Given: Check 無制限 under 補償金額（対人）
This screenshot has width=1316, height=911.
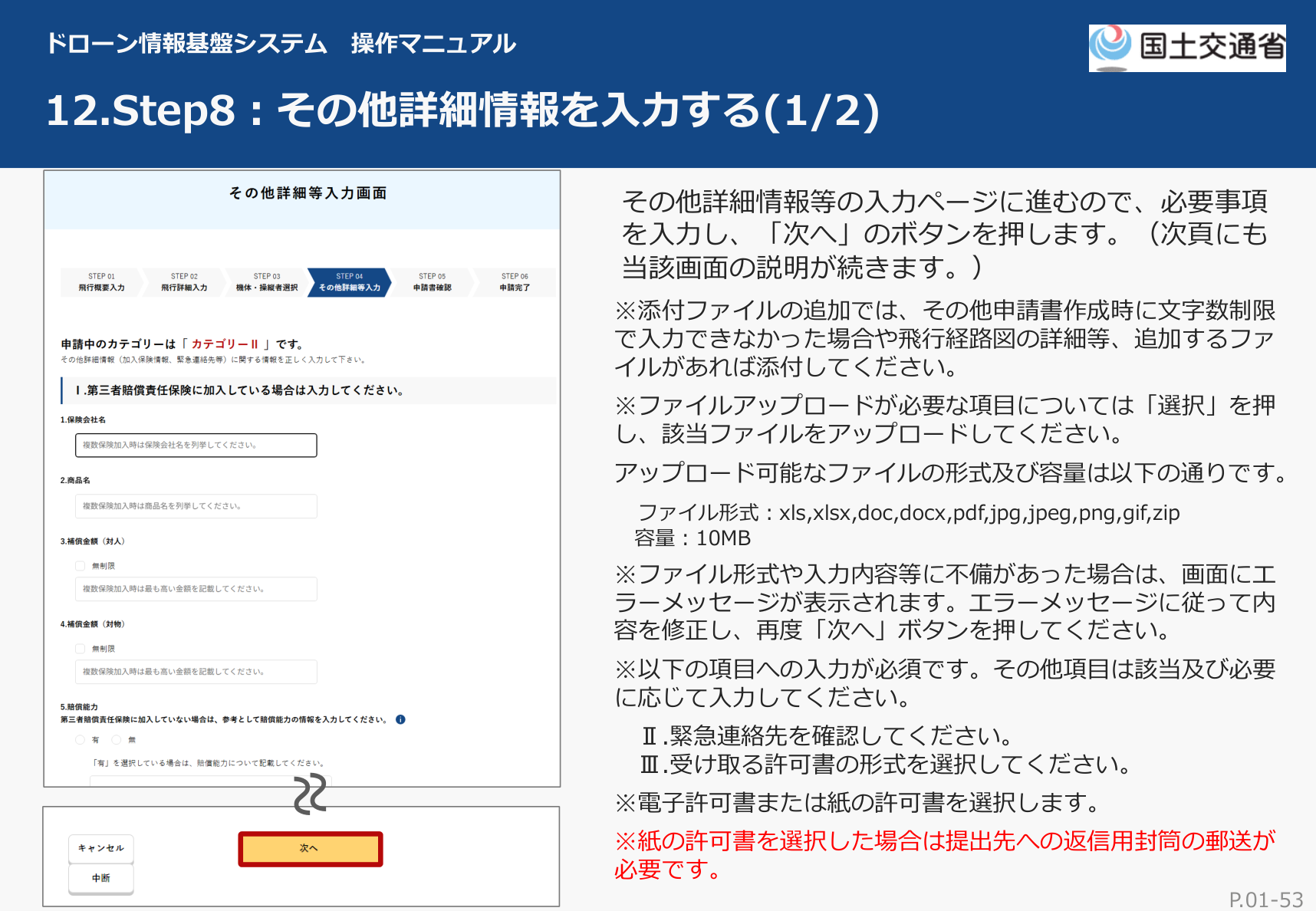Looking at the screenshot, I should [x=80, y=566].
